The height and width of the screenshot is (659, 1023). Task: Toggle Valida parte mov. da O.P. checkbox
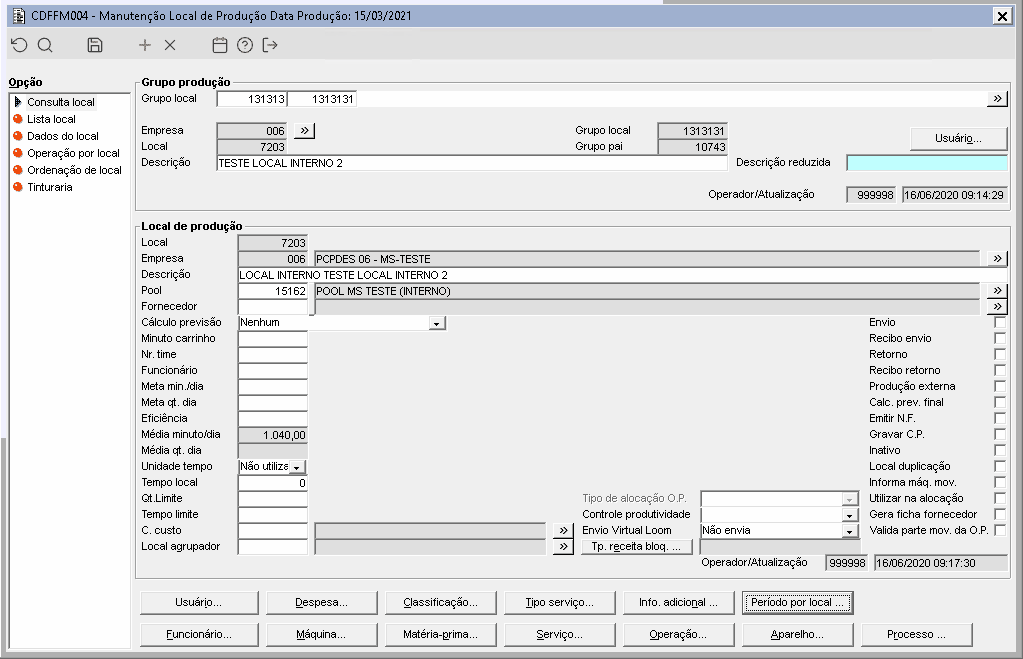pyautogui.click(x=1000, y=530)
